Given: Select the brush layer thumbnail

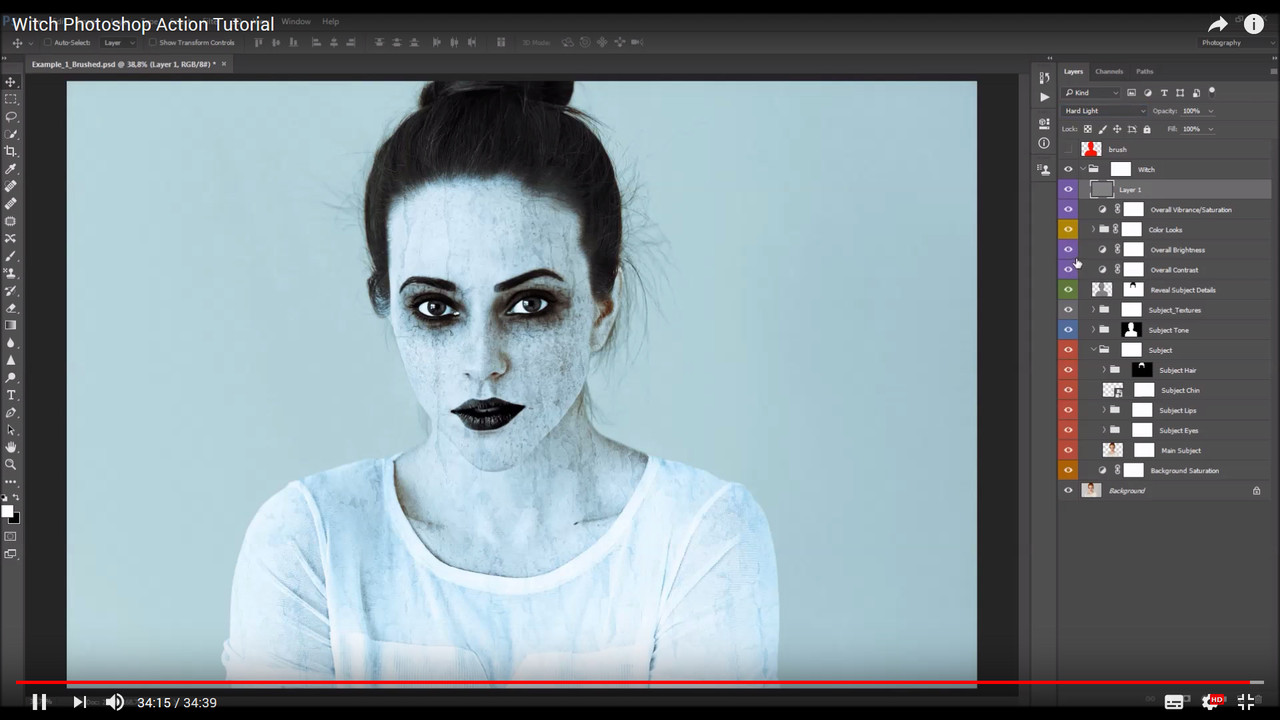Looking at the screenshot, I should point(1091,149).
